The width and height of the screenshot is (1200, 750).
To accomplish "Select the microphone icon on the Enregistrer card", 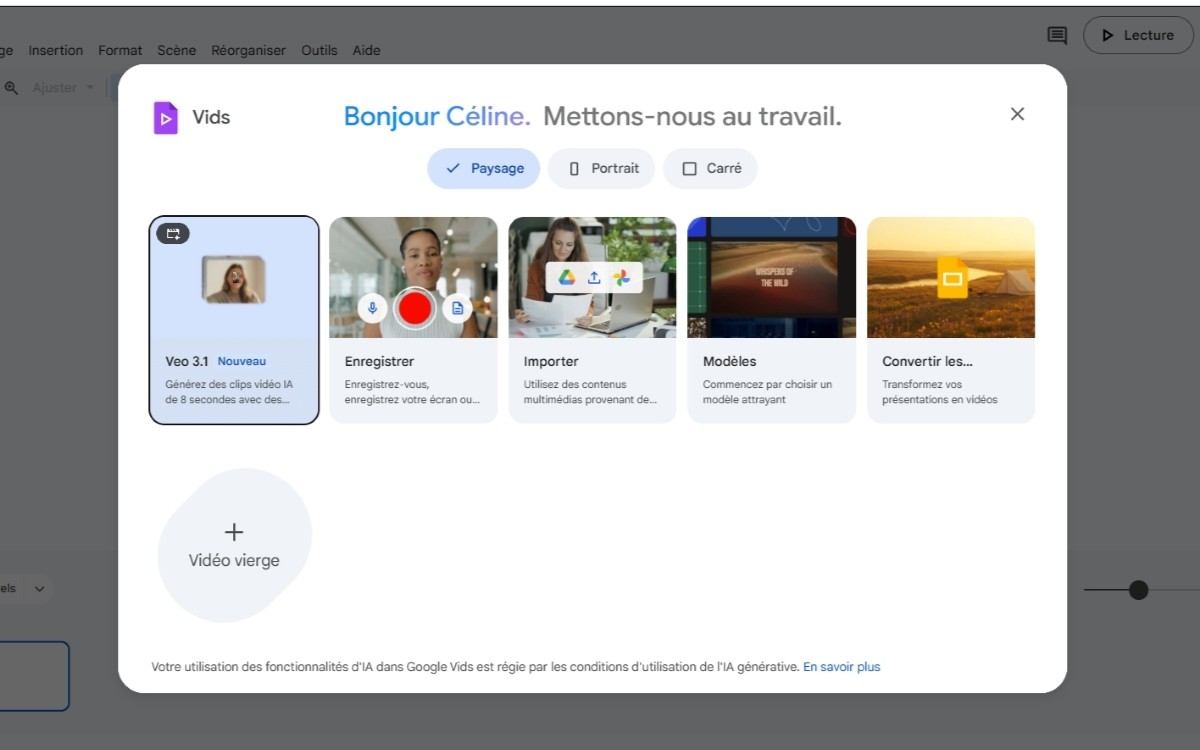I will click(x=372, y=309).
